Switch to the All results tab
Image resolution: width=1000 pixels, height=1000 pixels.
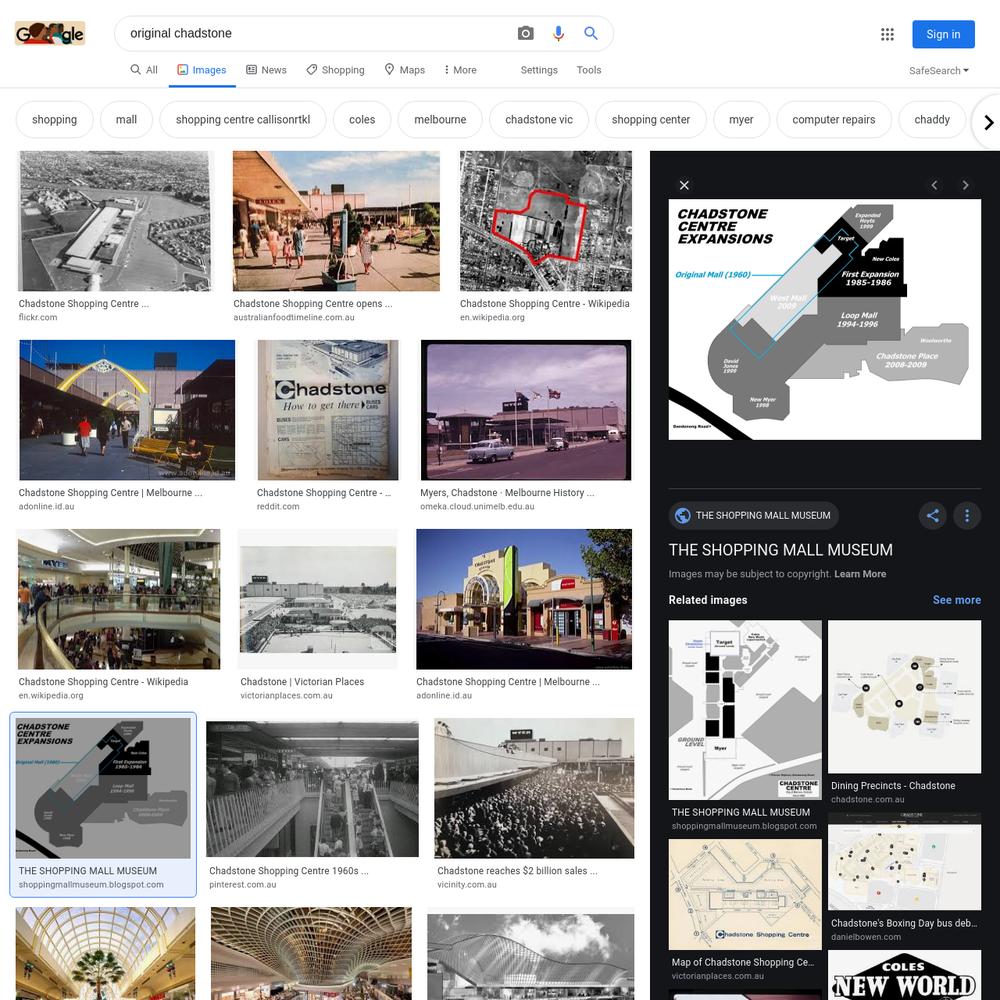[x=144, y=70]
